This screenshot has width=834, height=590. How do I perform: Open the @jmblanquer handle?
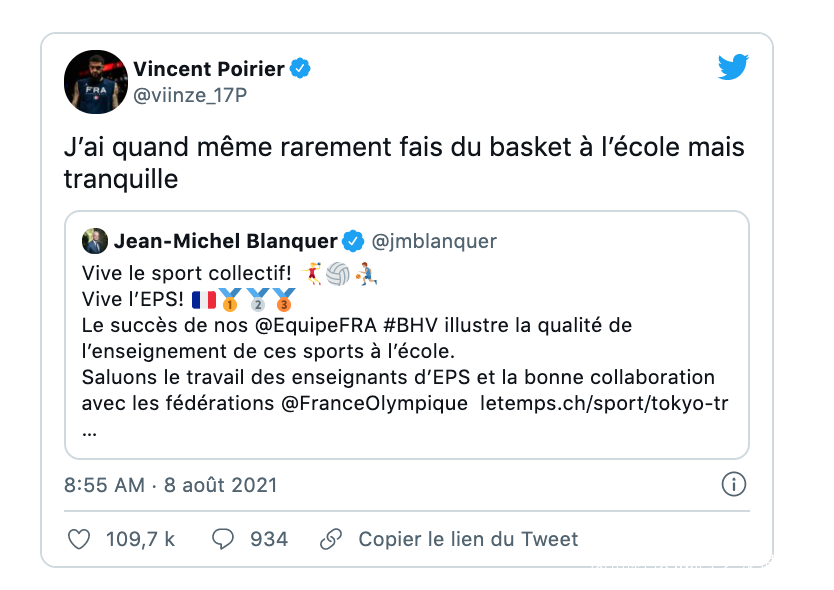pyautogui.click(x=434, y=241)
